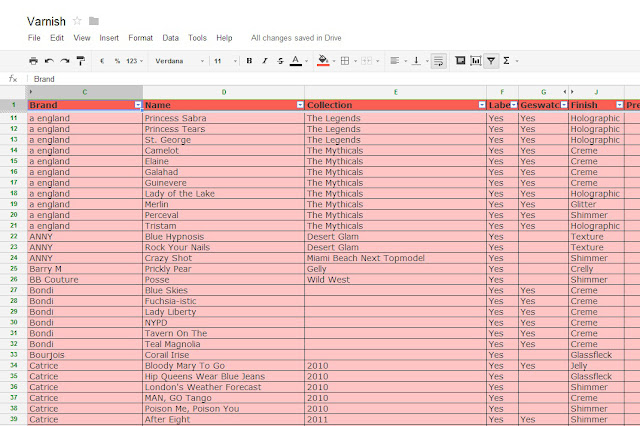Toggle the filter funnel button

(491, 61)
